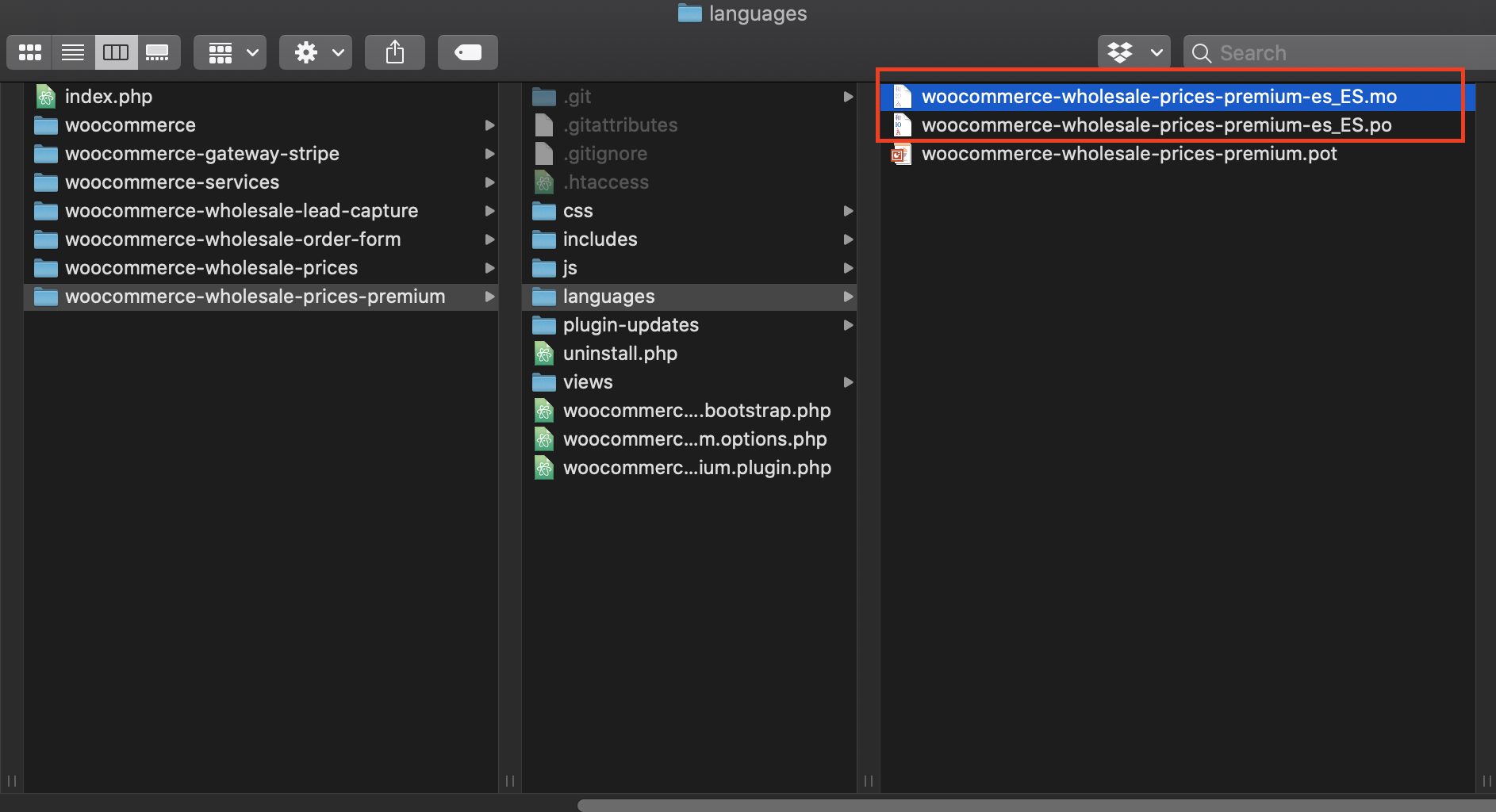
Task: Switch to list view mode
Action: [73, 53]
